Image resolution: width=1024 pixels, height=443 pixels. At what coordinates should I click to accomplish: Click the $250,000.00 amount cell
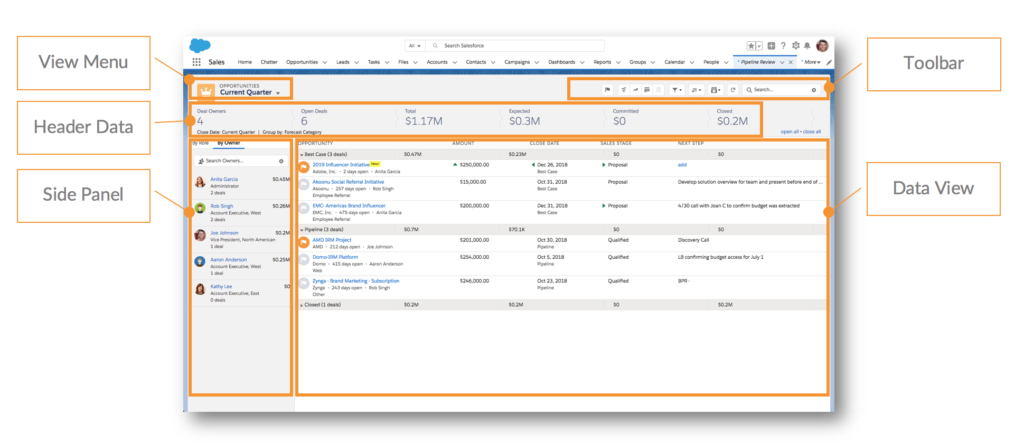(x=474, y=165)
